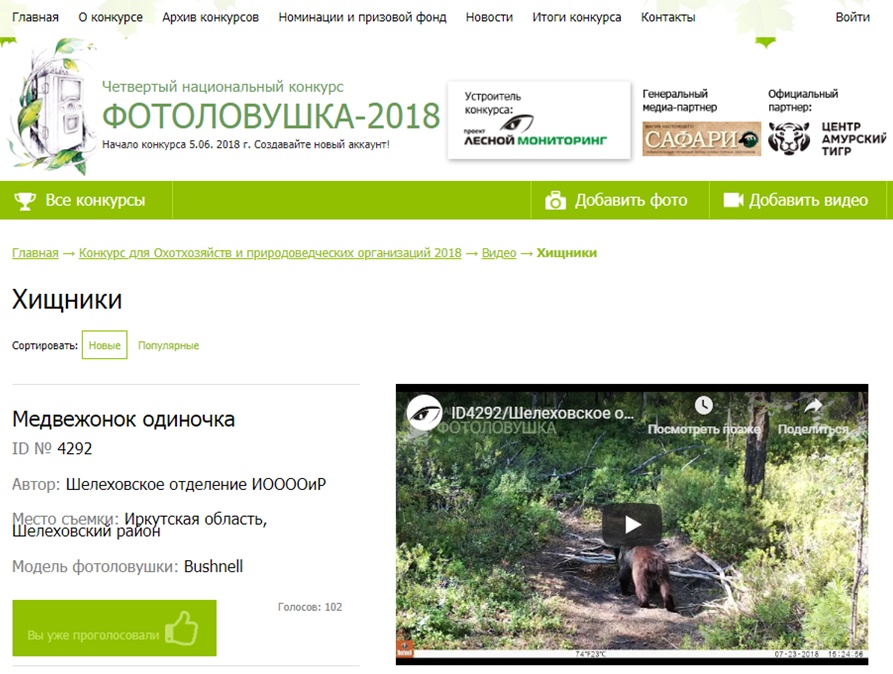Click the Share arrow icon on video
Screen dimensions: 893x674
[813, 406]
